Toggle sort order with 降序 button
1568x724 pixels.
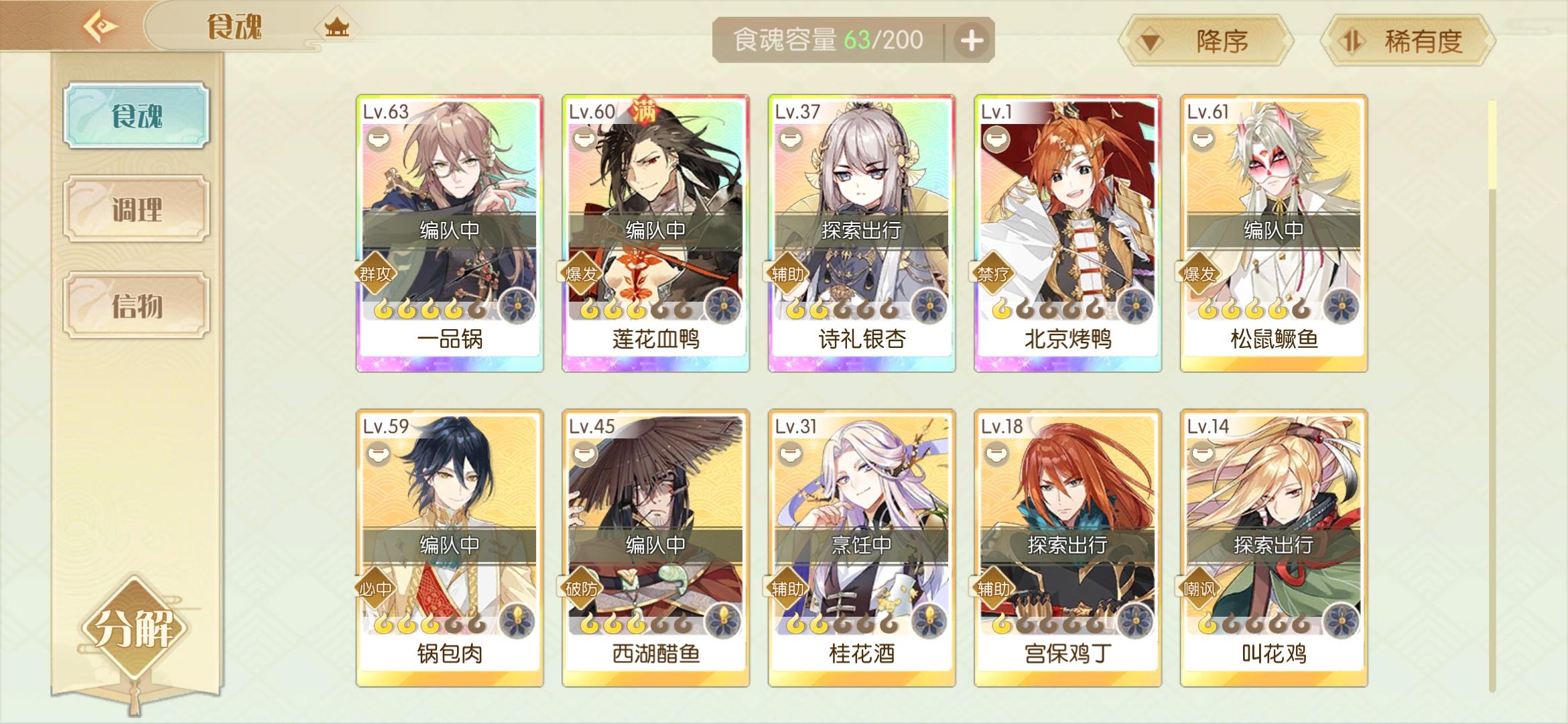point(1205,41)
